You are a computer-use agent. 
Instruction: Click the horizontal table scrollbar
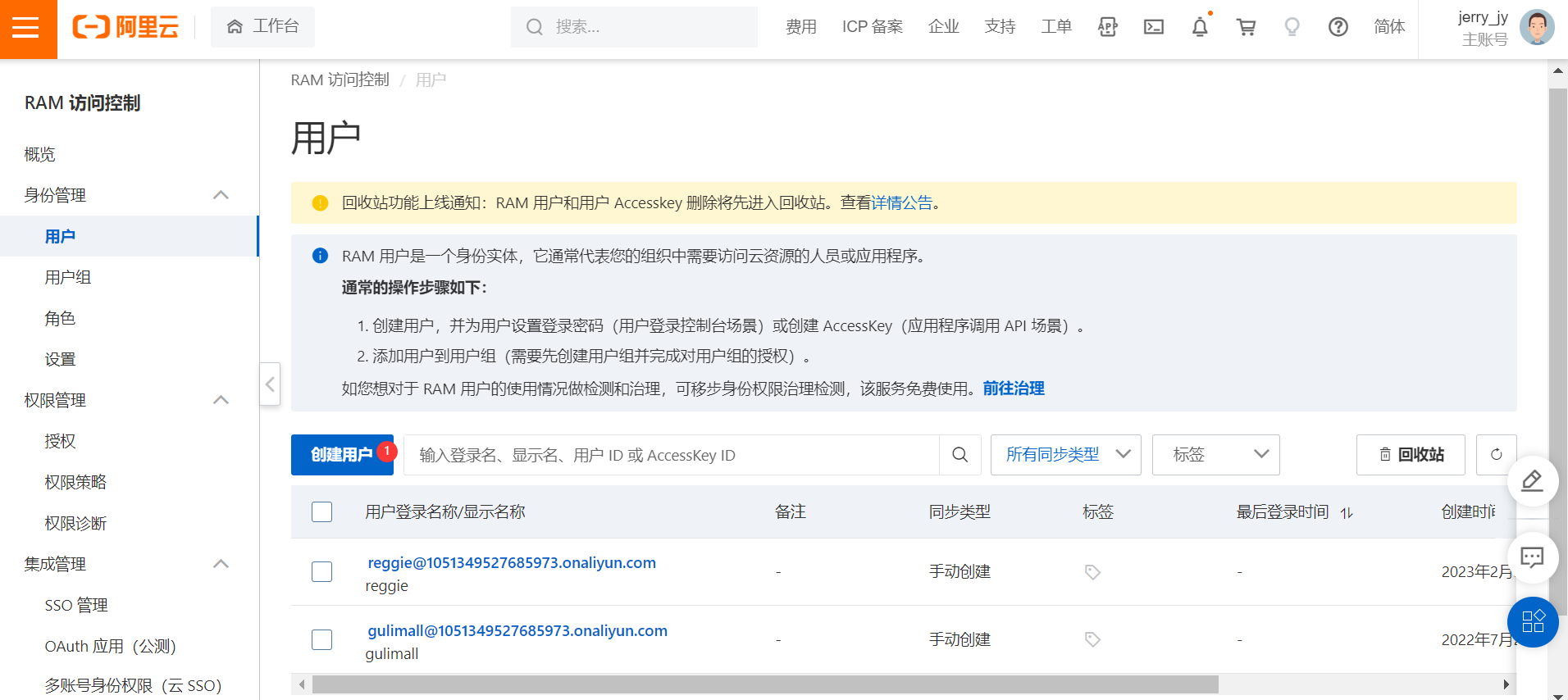click(x=765, y=684)
